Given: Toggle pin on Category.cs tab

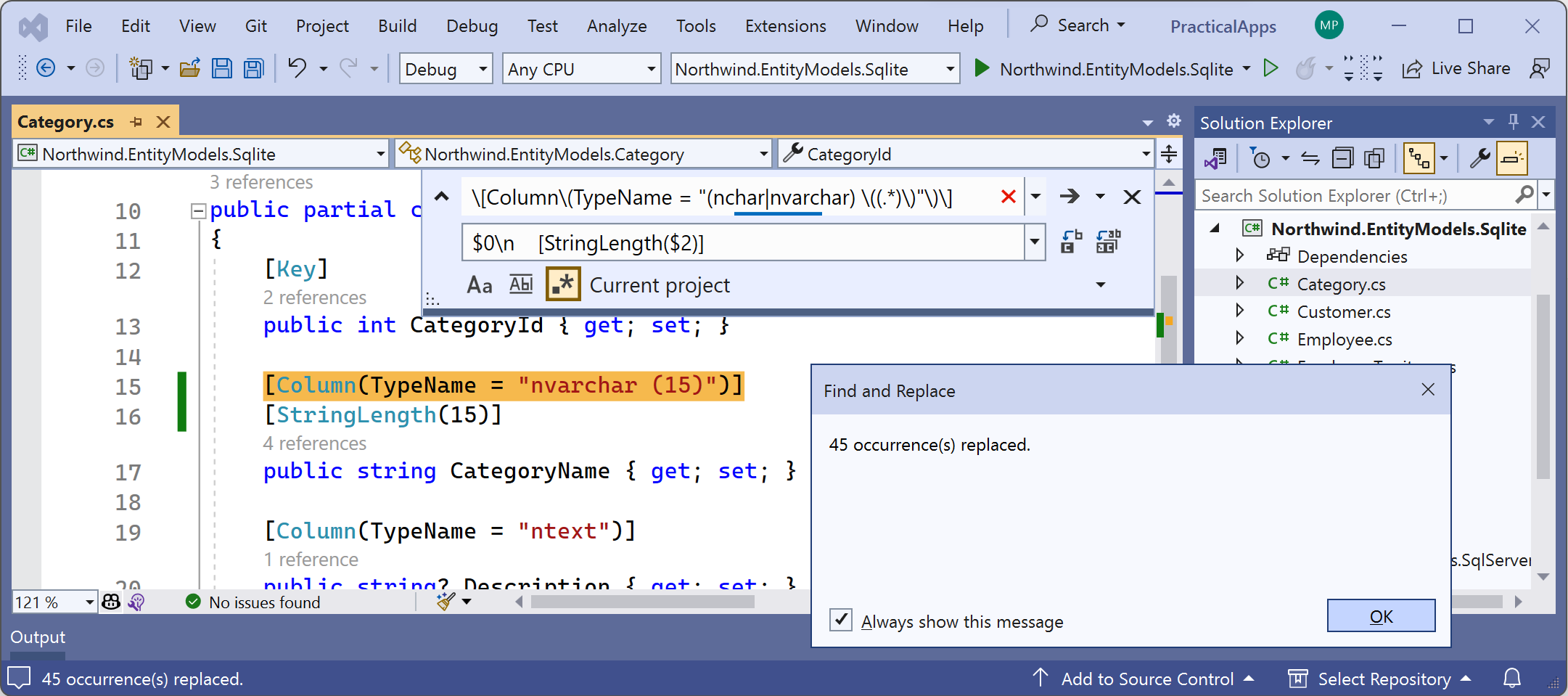Looking at the screenshot, I should click(136, 122).
